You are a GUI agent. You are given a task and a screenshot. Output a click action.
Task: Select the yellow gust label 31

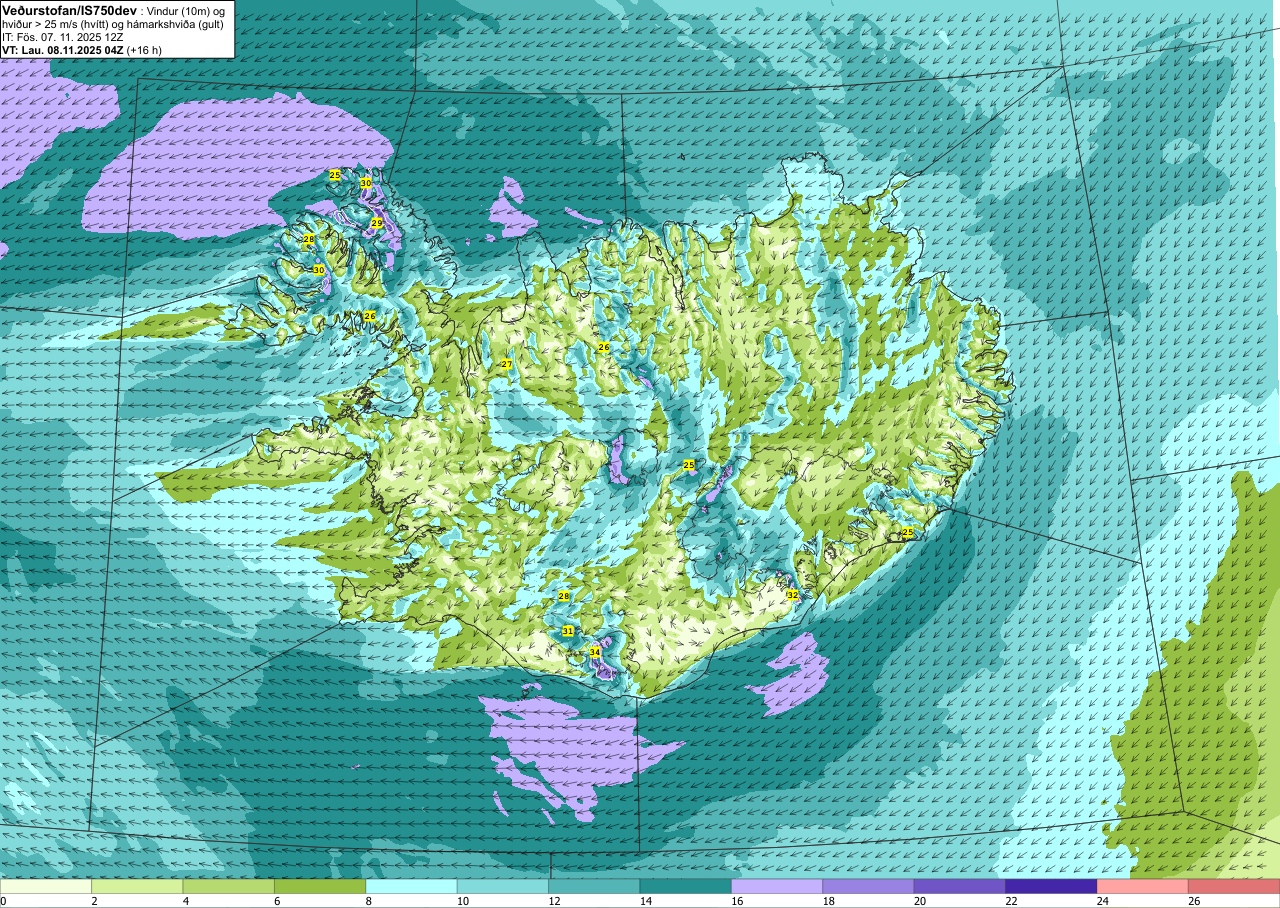pyautogui.click(x=568, y=631)
